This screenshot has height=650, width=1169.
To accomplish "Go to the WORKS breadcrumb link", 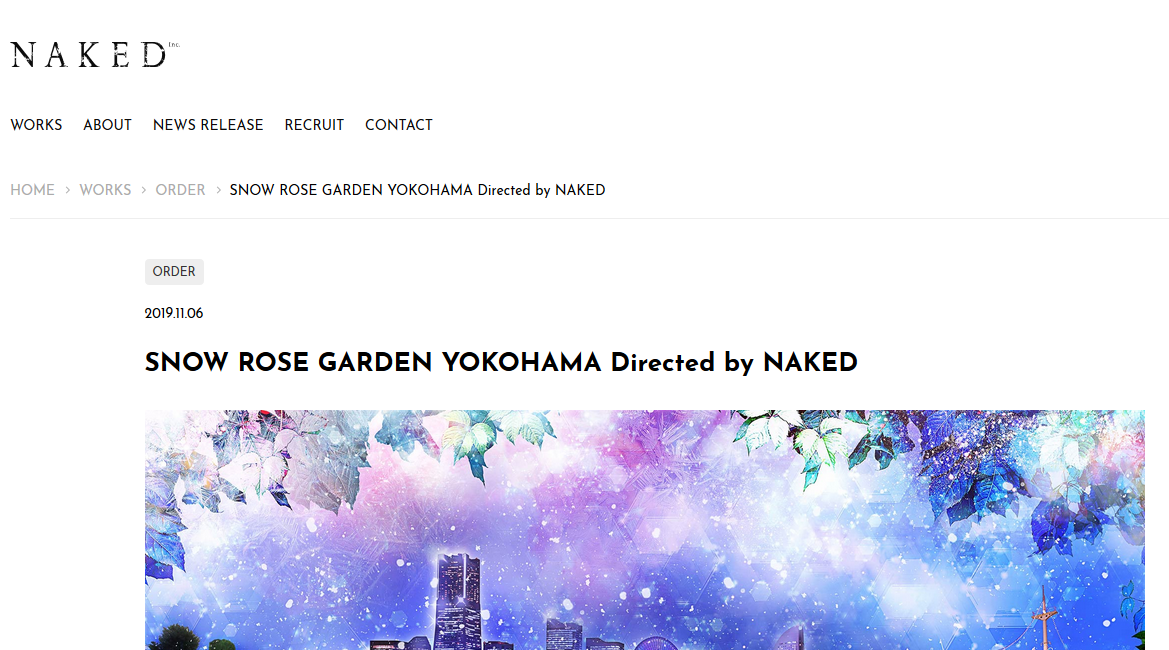I will [x=105, y=190].
